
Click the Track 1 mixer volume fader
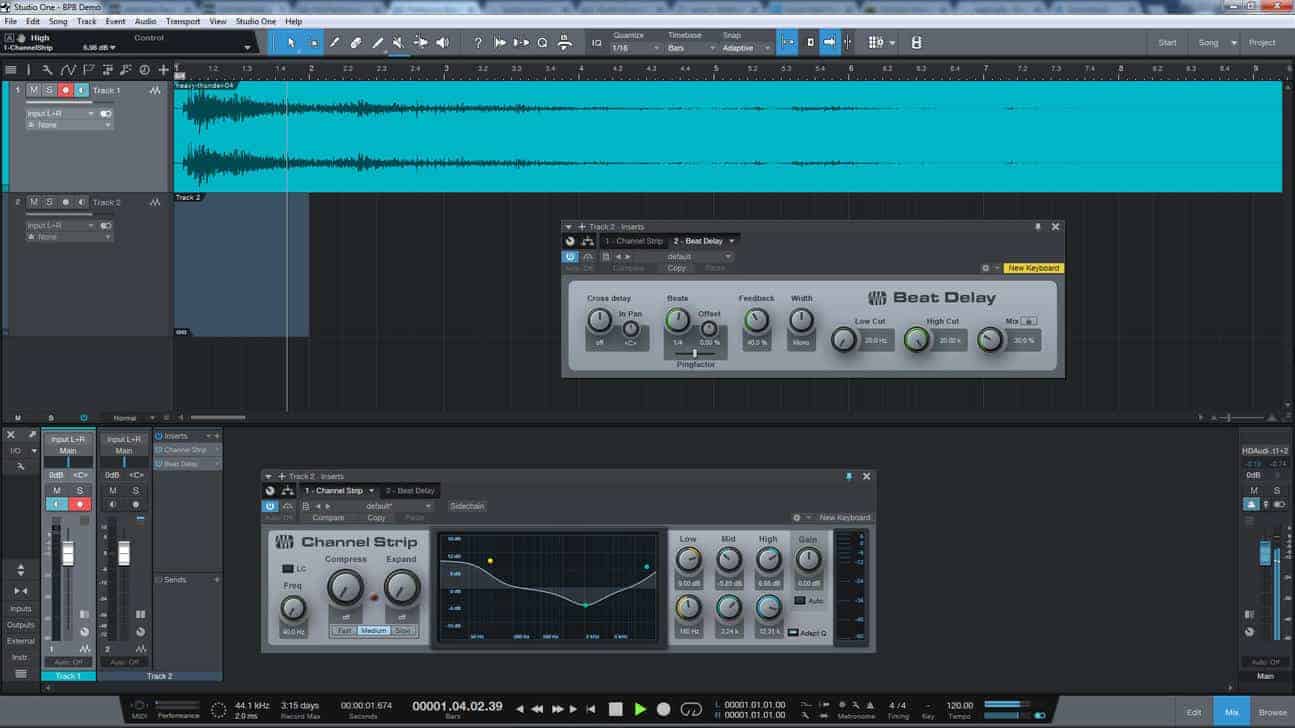coord(69,554)
